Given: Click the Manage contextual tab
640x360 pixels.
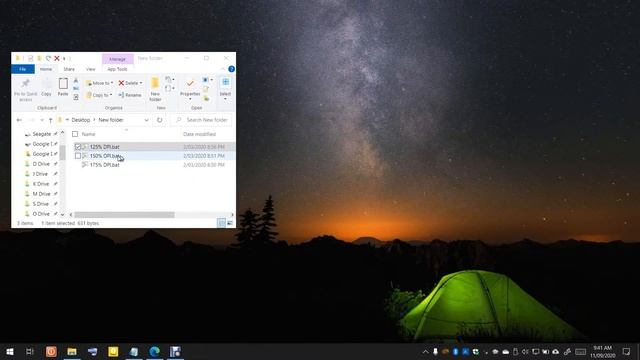Looking at the screenshot, I should coord(118,59).
